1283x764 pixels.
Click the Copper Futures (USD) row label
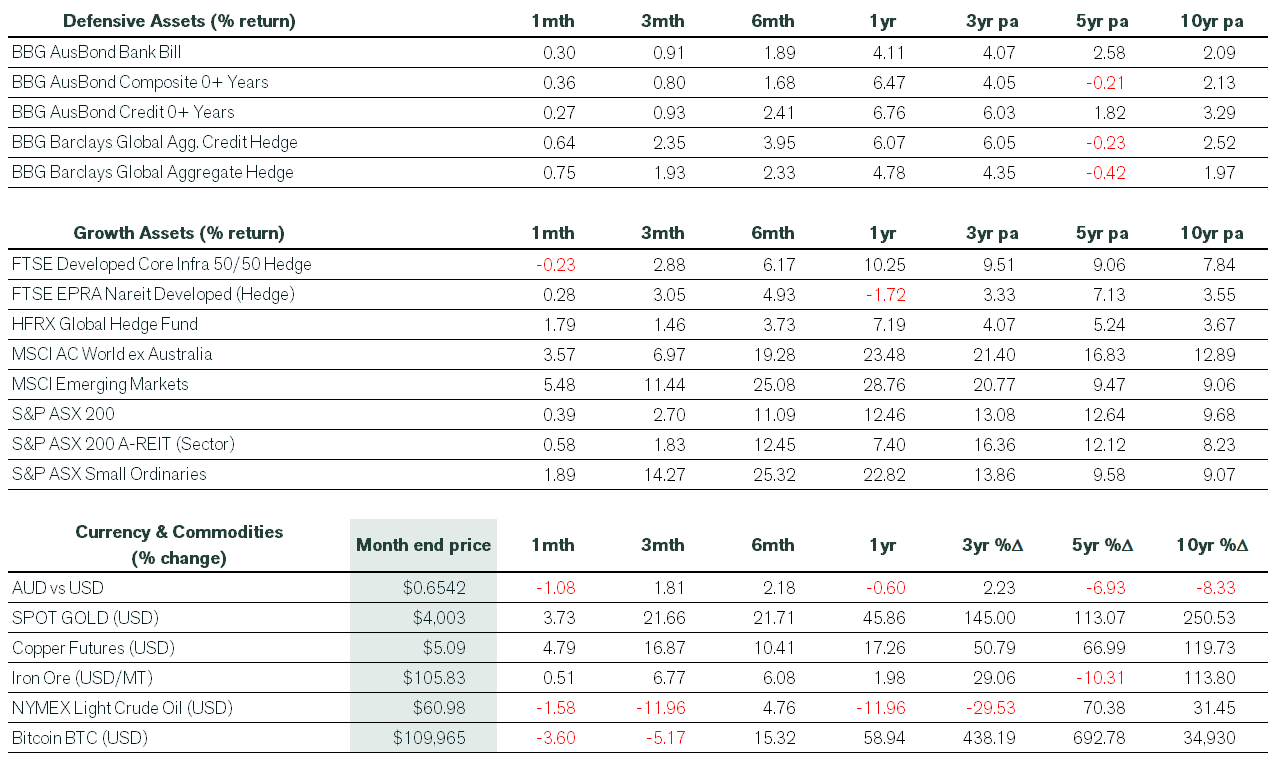[93, 648]
